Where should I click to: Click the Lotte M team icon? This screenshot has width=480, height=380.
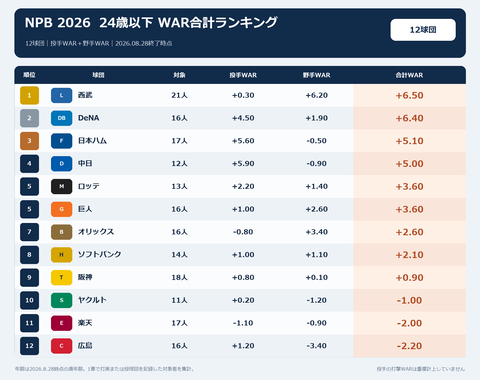[61, 186]
